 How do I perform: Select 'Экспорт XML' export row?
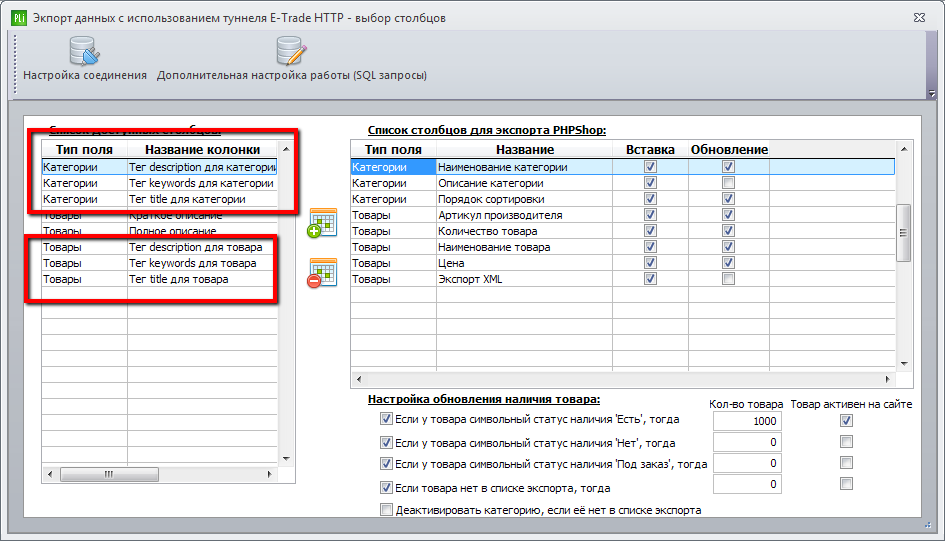tap(623, 279)
